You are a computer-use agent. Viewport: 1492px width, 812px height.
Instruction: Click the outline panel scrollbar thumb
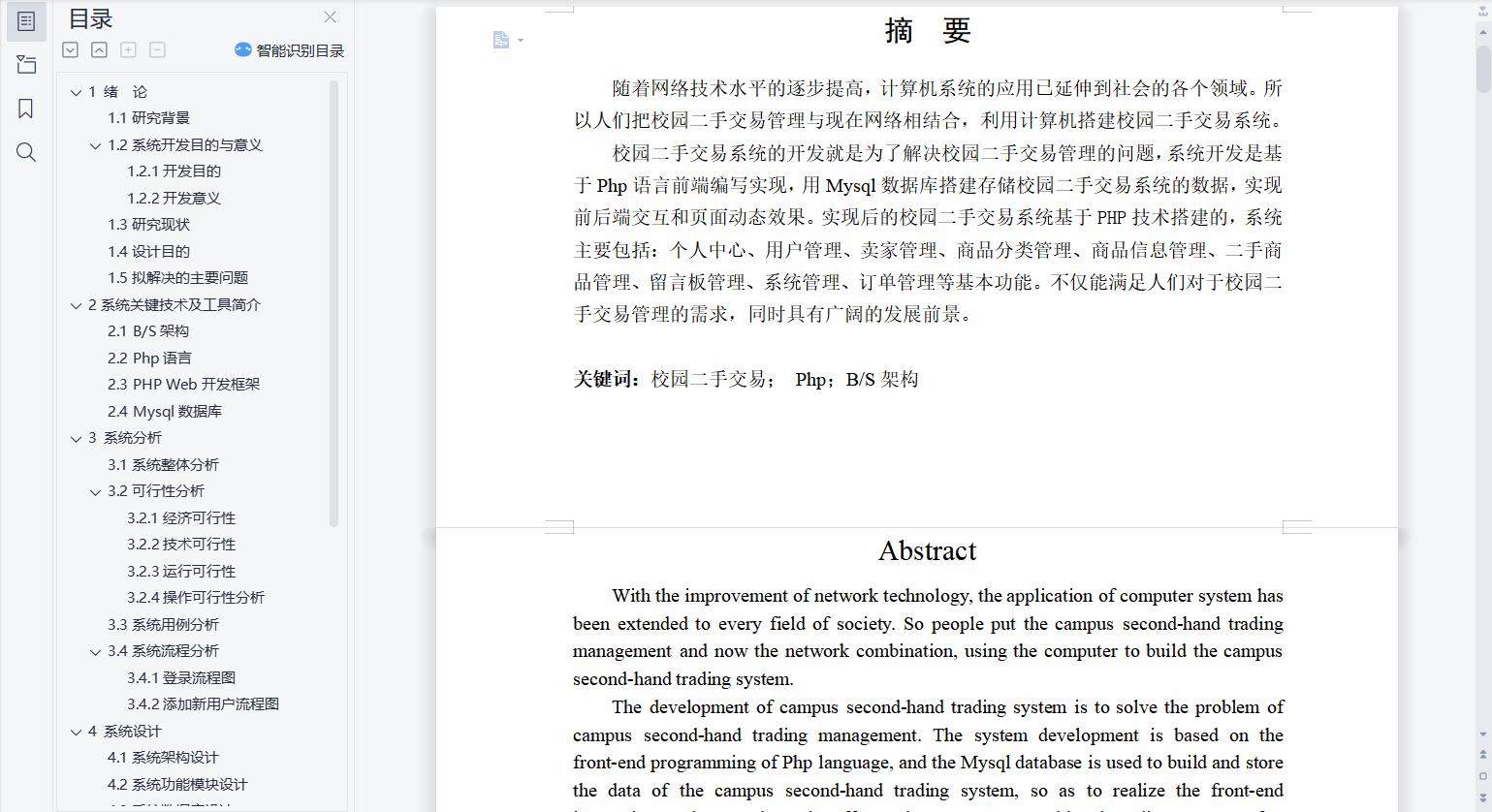pyautogui.click(x=334, y=302)
